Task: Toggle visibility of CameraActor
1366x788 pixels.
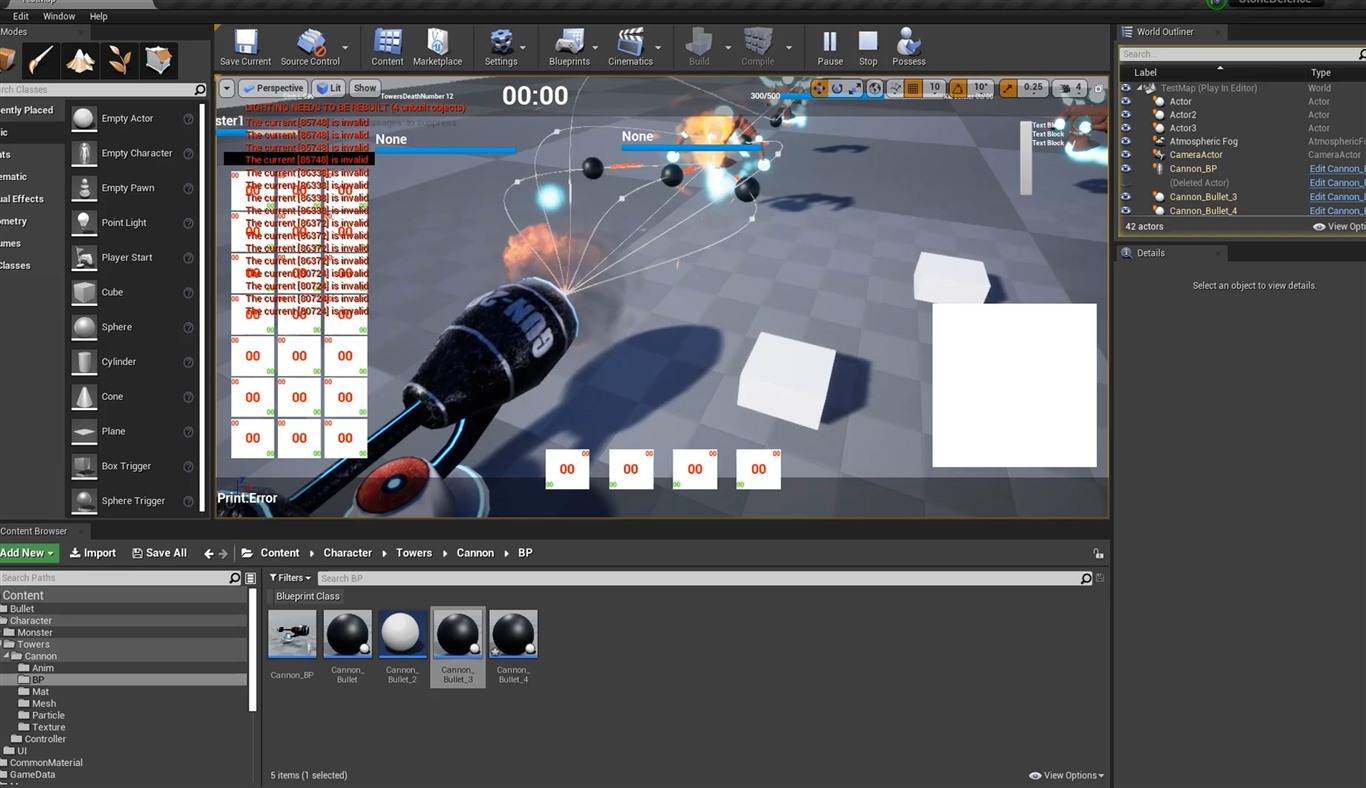Action: coord(1126,155)
